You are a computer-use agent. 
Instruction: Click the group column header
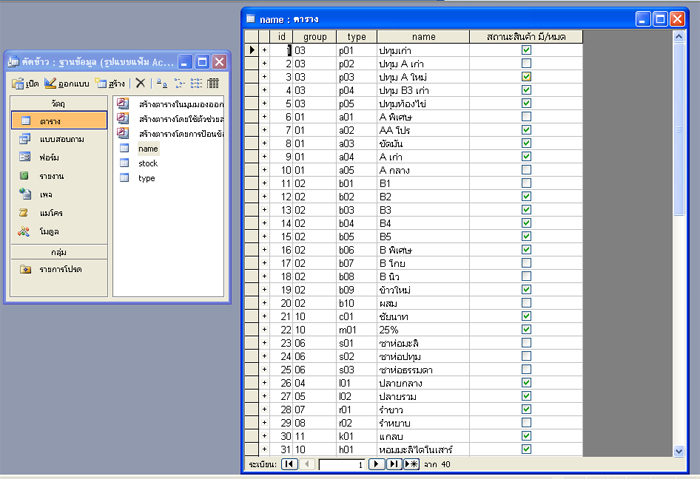tap(315, 37)
